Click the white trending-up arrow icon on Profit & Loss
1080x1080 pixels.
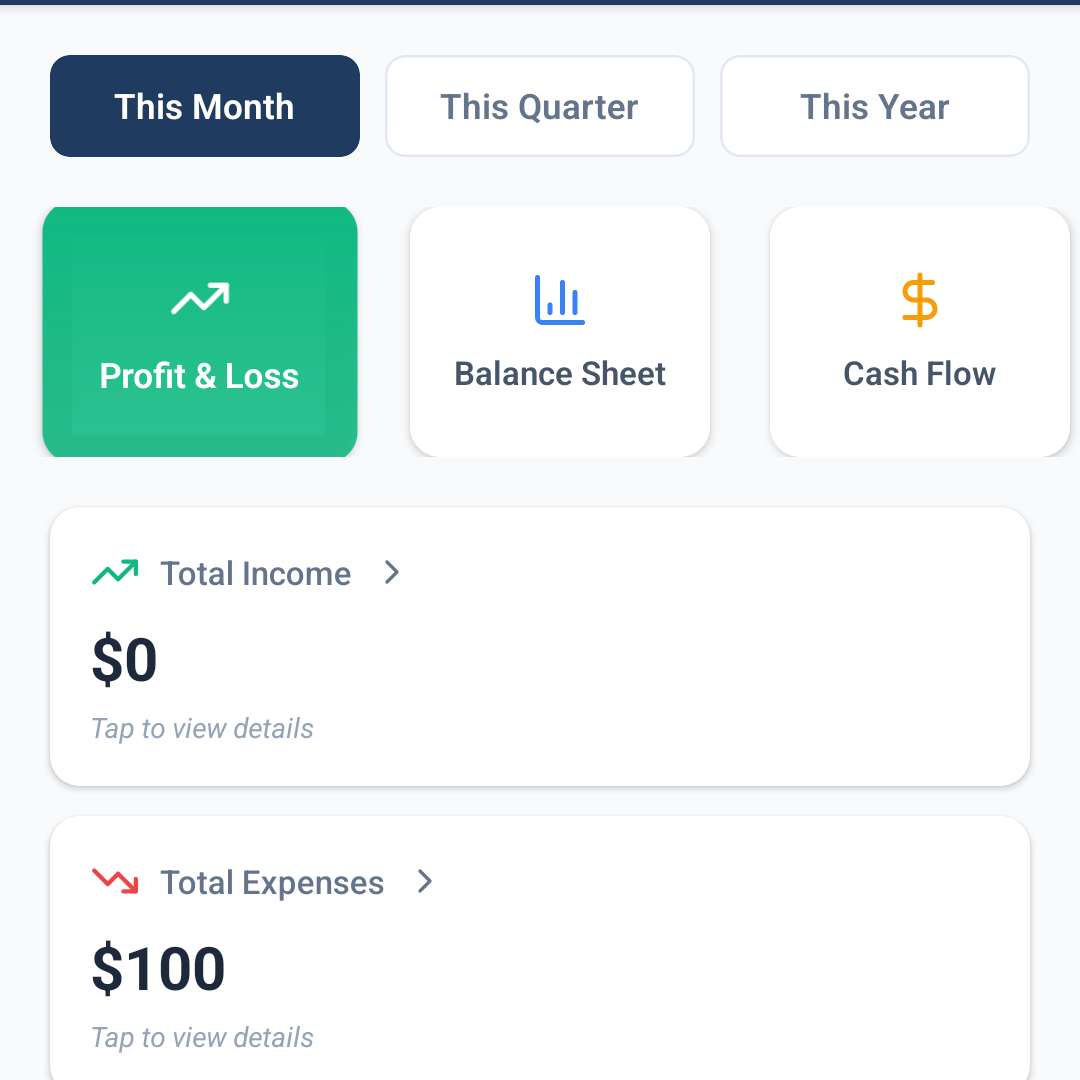click(x=200, y=298)
